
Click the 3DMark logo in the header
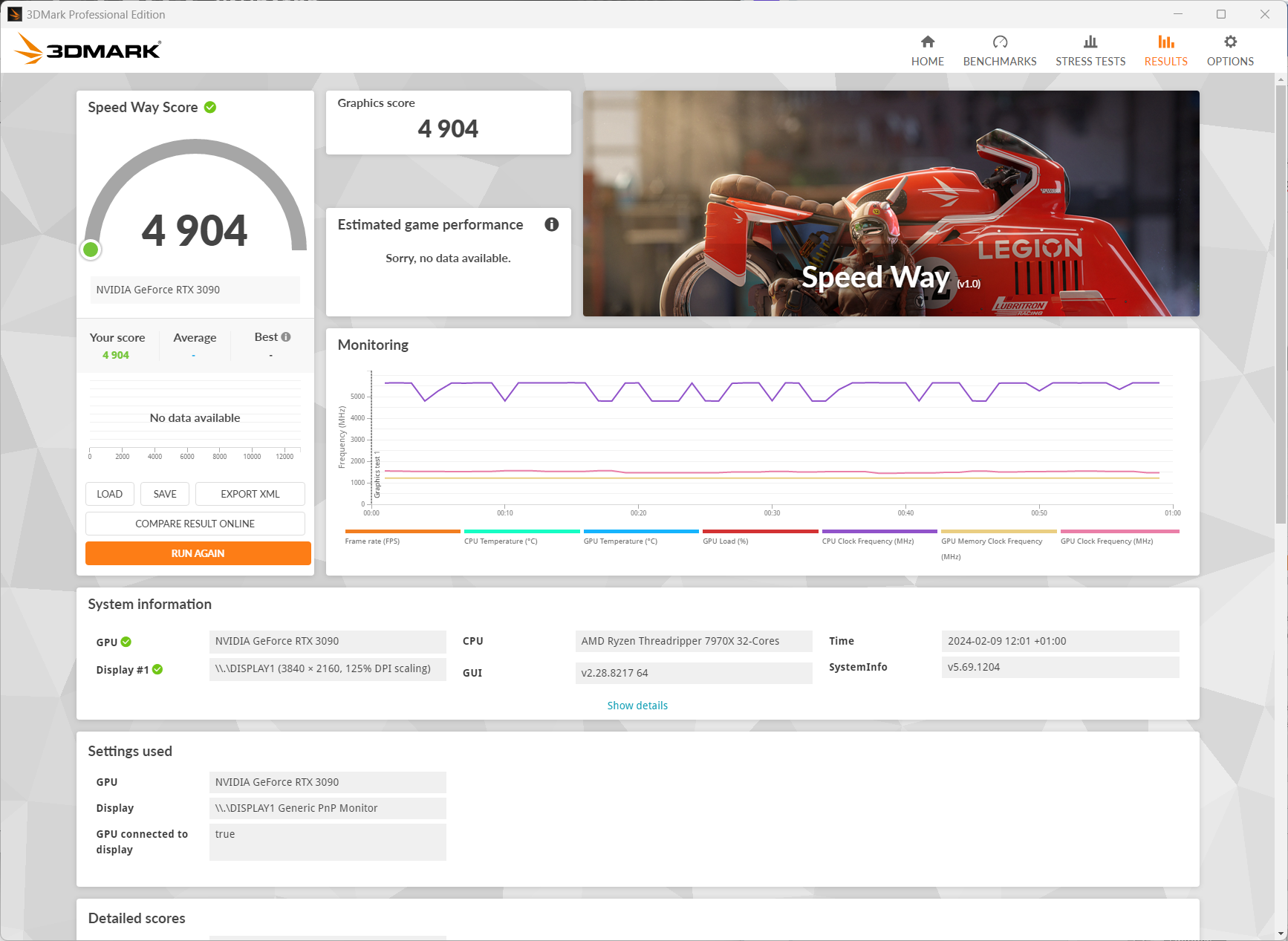coord(88,49)
